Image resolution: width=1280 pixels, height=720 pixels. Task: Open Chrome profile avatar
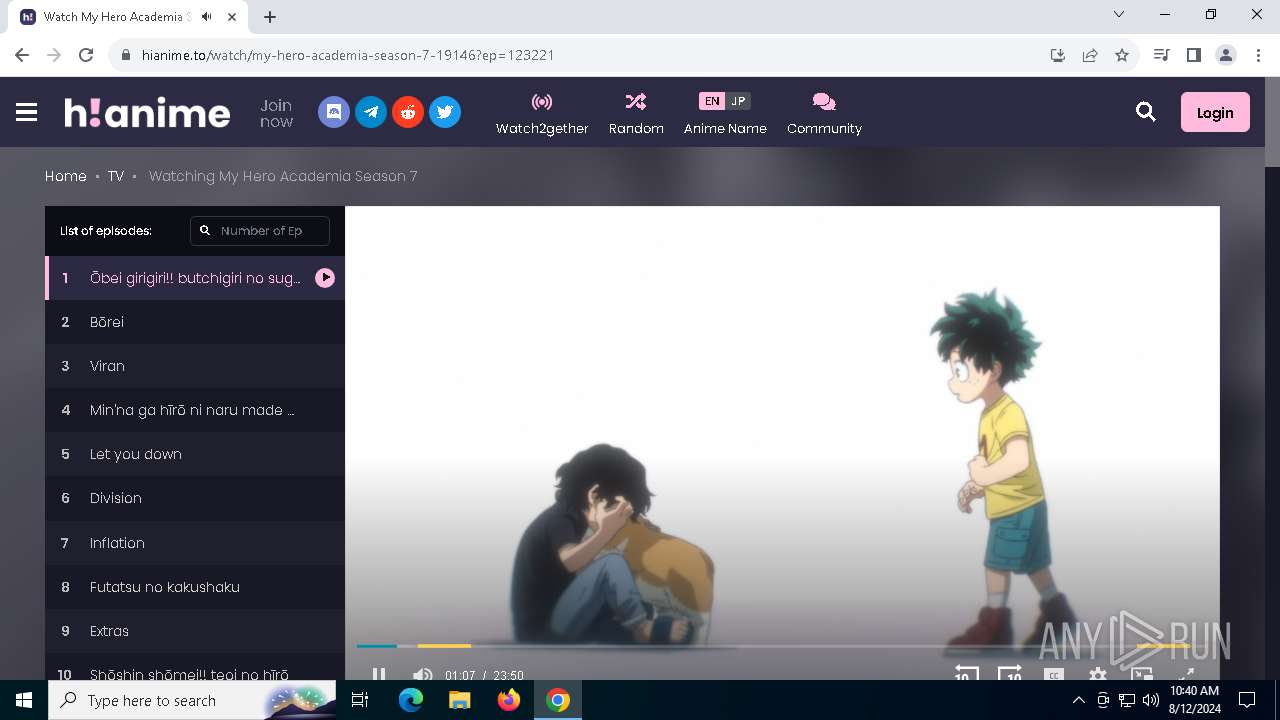(1226, 55)
